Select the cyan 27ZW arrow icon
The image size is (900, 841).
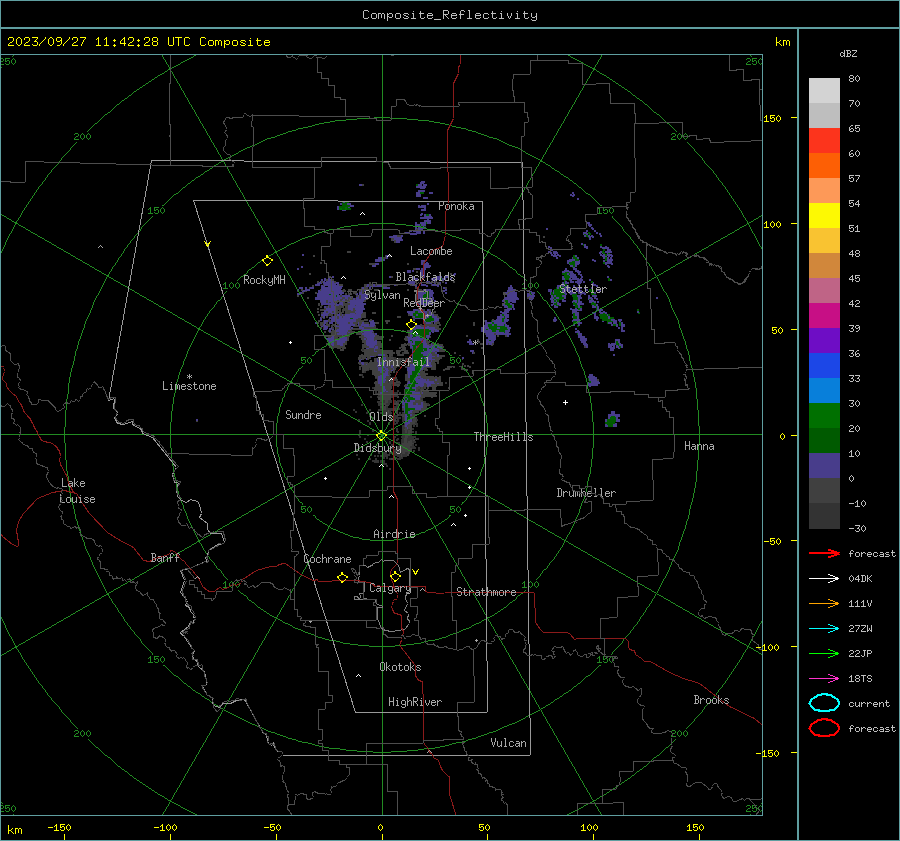(824, 629)
